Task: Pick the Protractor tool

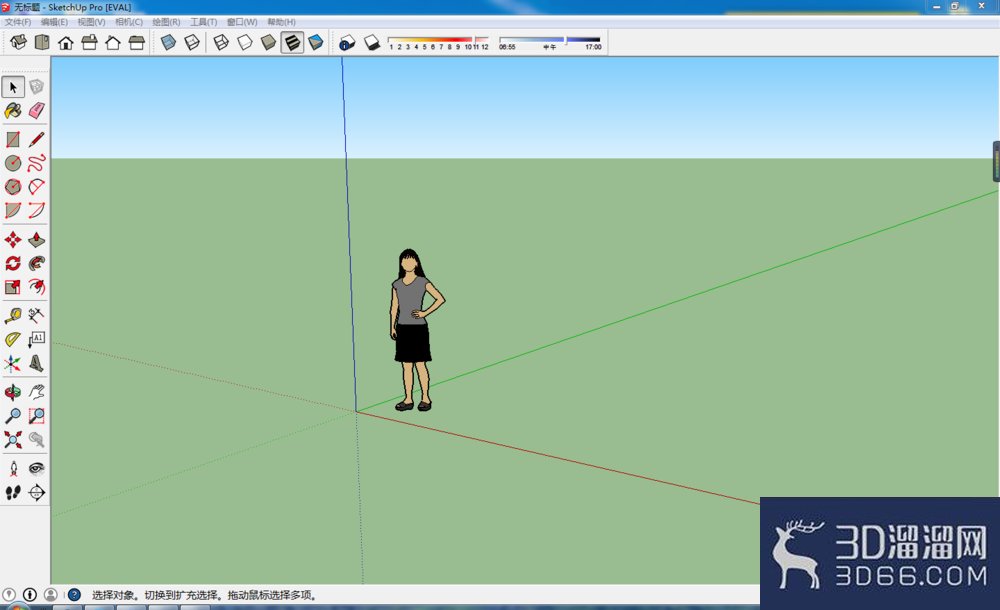Action: pyautogui.click(x=13, y=339)
